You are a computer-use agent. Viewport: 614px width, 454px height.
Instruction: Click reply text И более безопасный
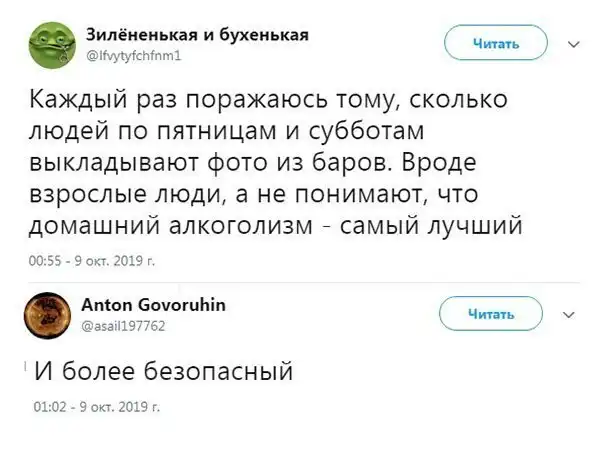[x=163, y=373]
